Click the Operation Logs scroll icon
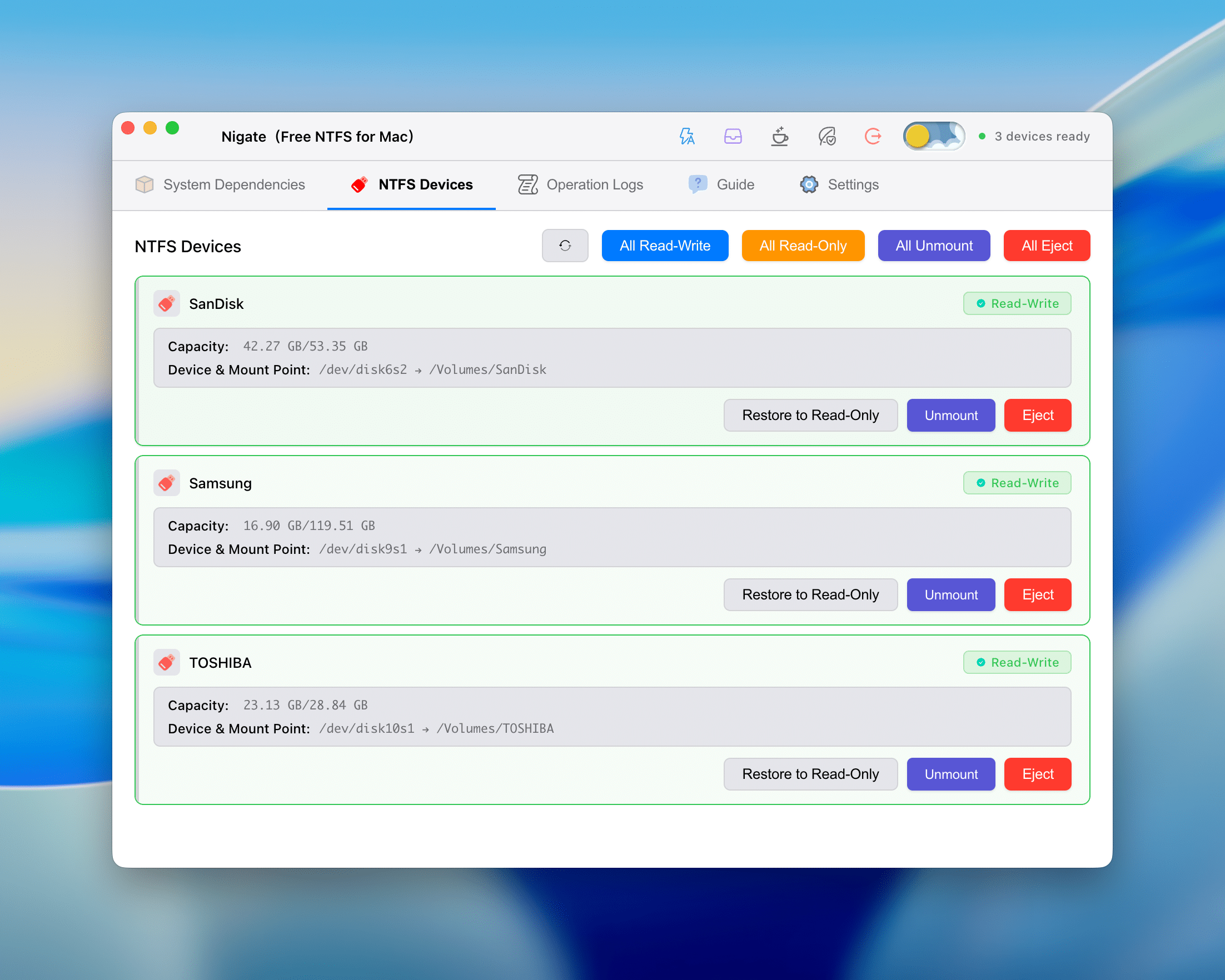The image size is (1225, 980). tap(528, 184)
